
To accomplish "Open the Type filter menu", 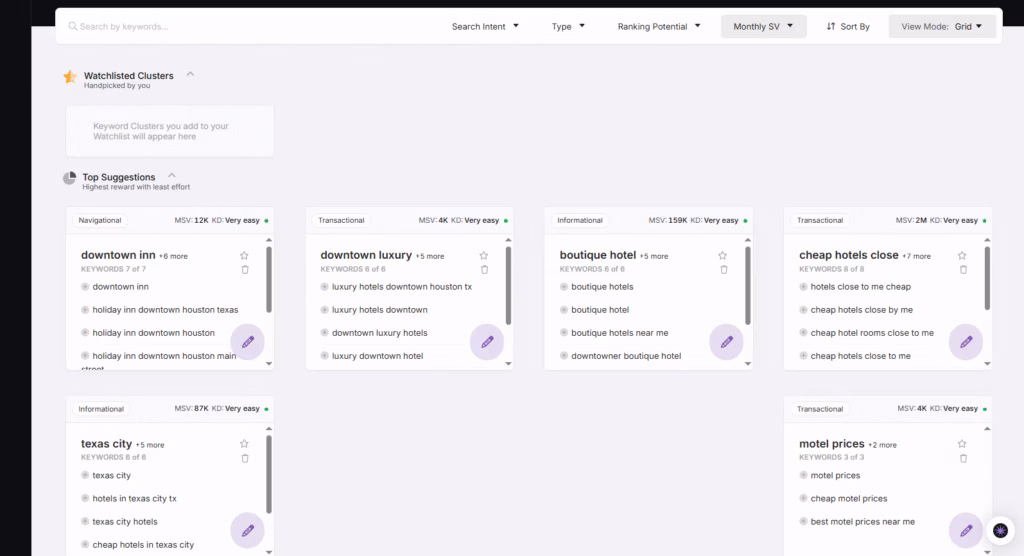I will 568,27.
